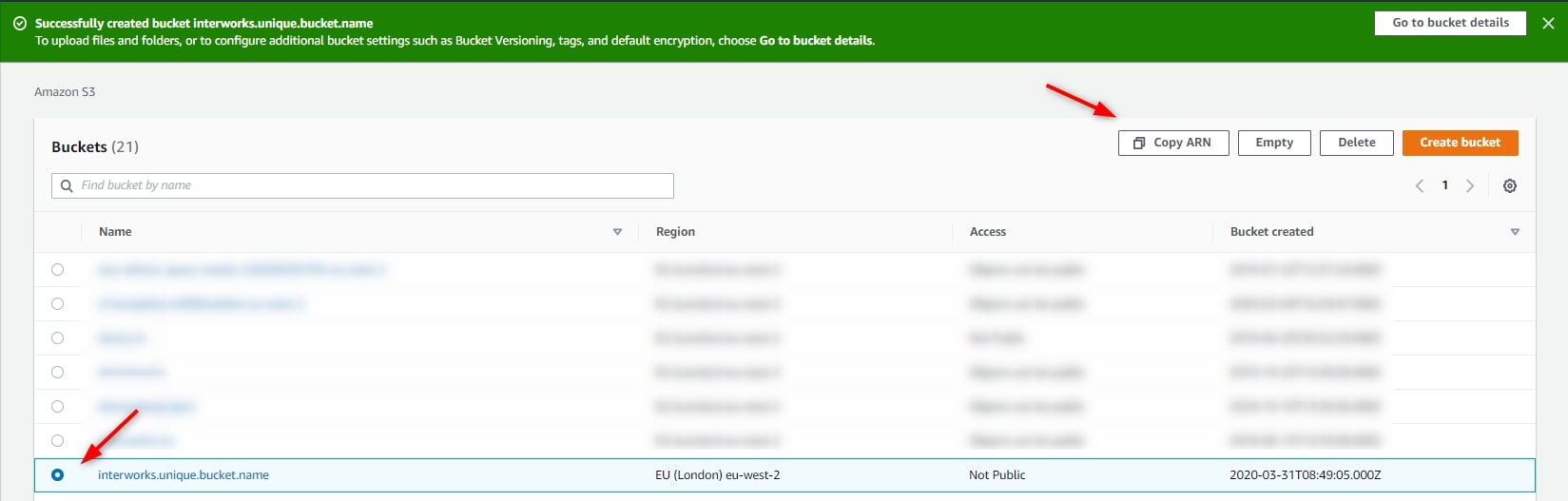The height and width of the screenshot is (501, 1568).
Task: Select radio button of third bucket row
Action: click(57, 338)
